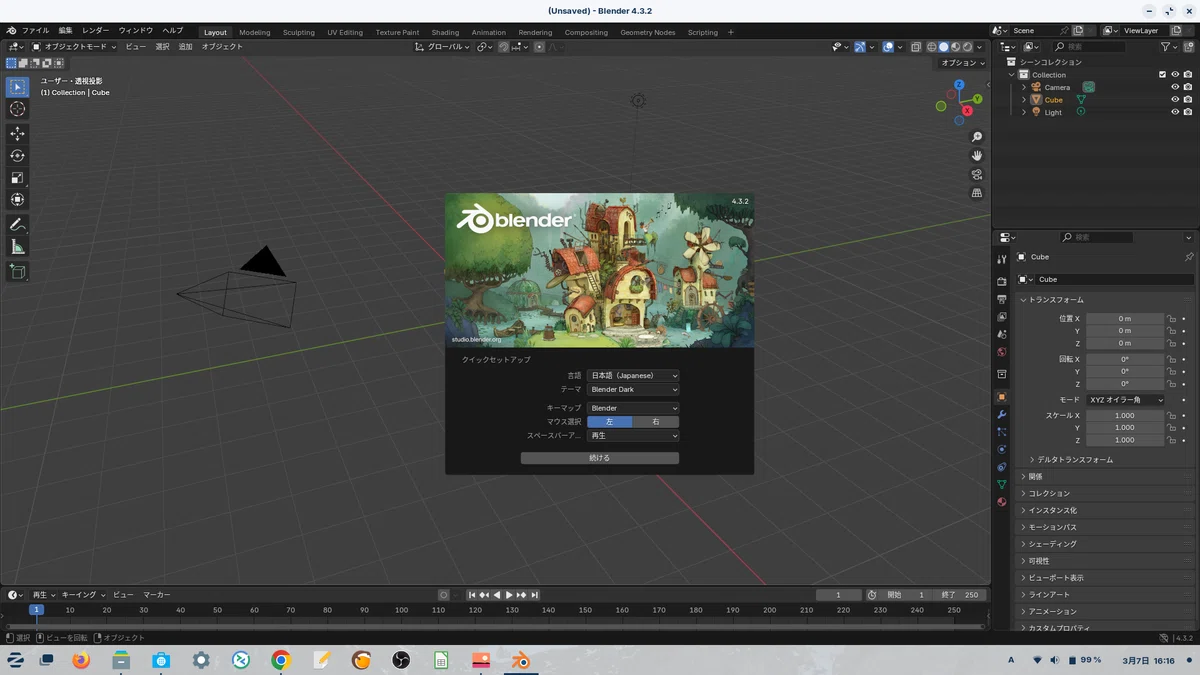Switch to wireframe viewport shading
Image resolution: width=1200 pixels, height=675 pixels.
tap(932, 47)
